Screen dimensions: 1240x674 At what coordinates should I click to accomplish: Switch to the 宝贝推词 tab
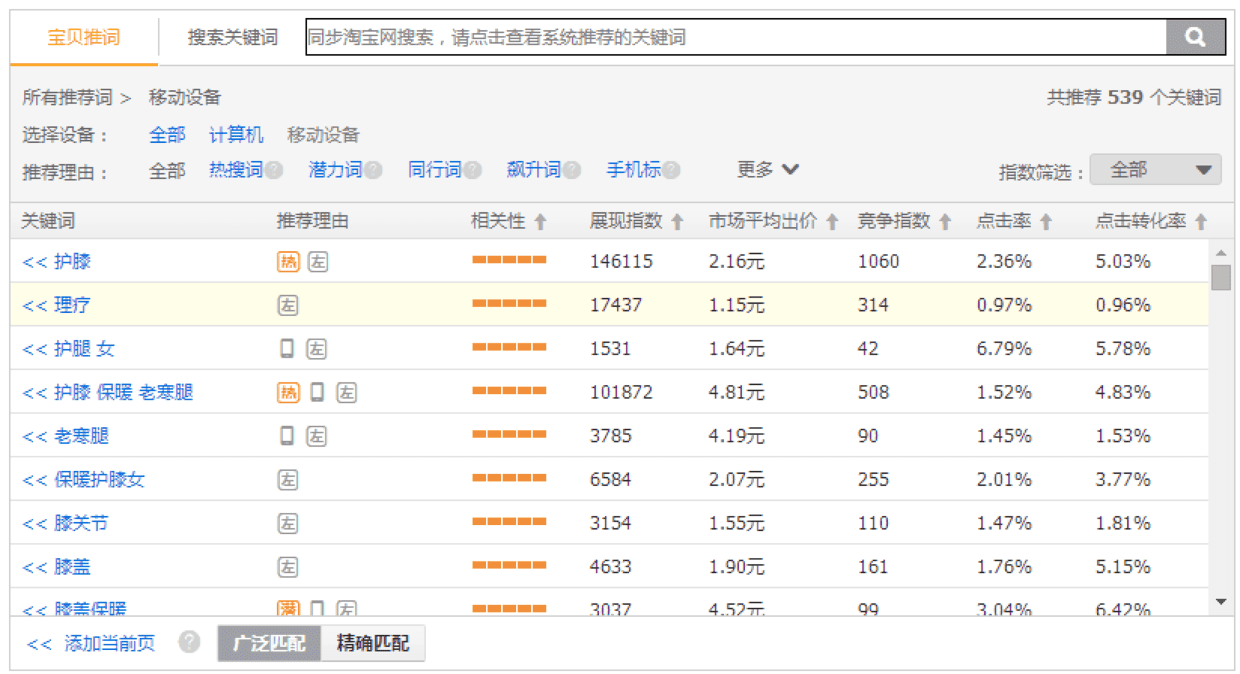84,38
